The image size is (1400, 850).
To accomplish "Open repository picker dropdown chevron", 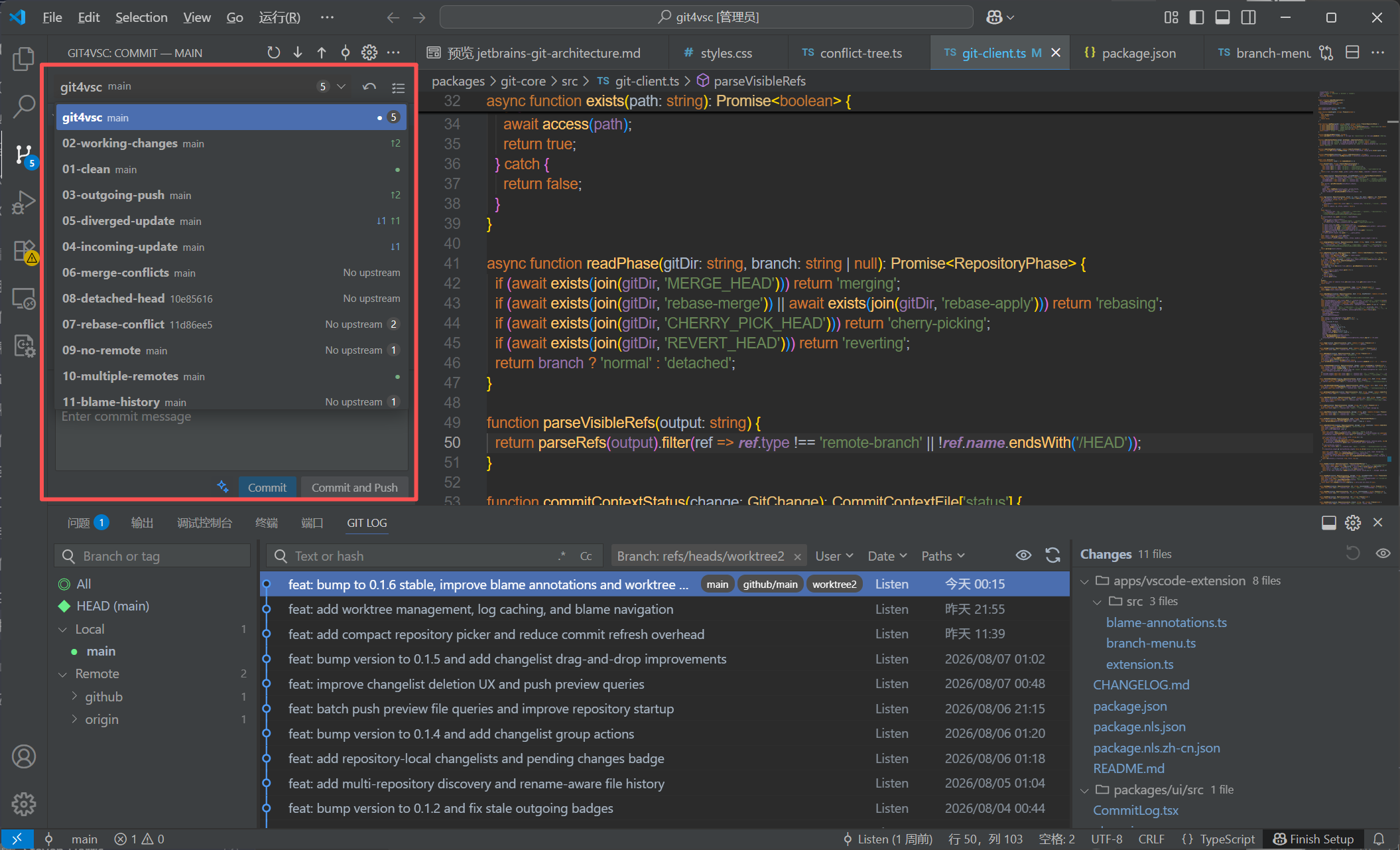I will (x=342, y=86).
